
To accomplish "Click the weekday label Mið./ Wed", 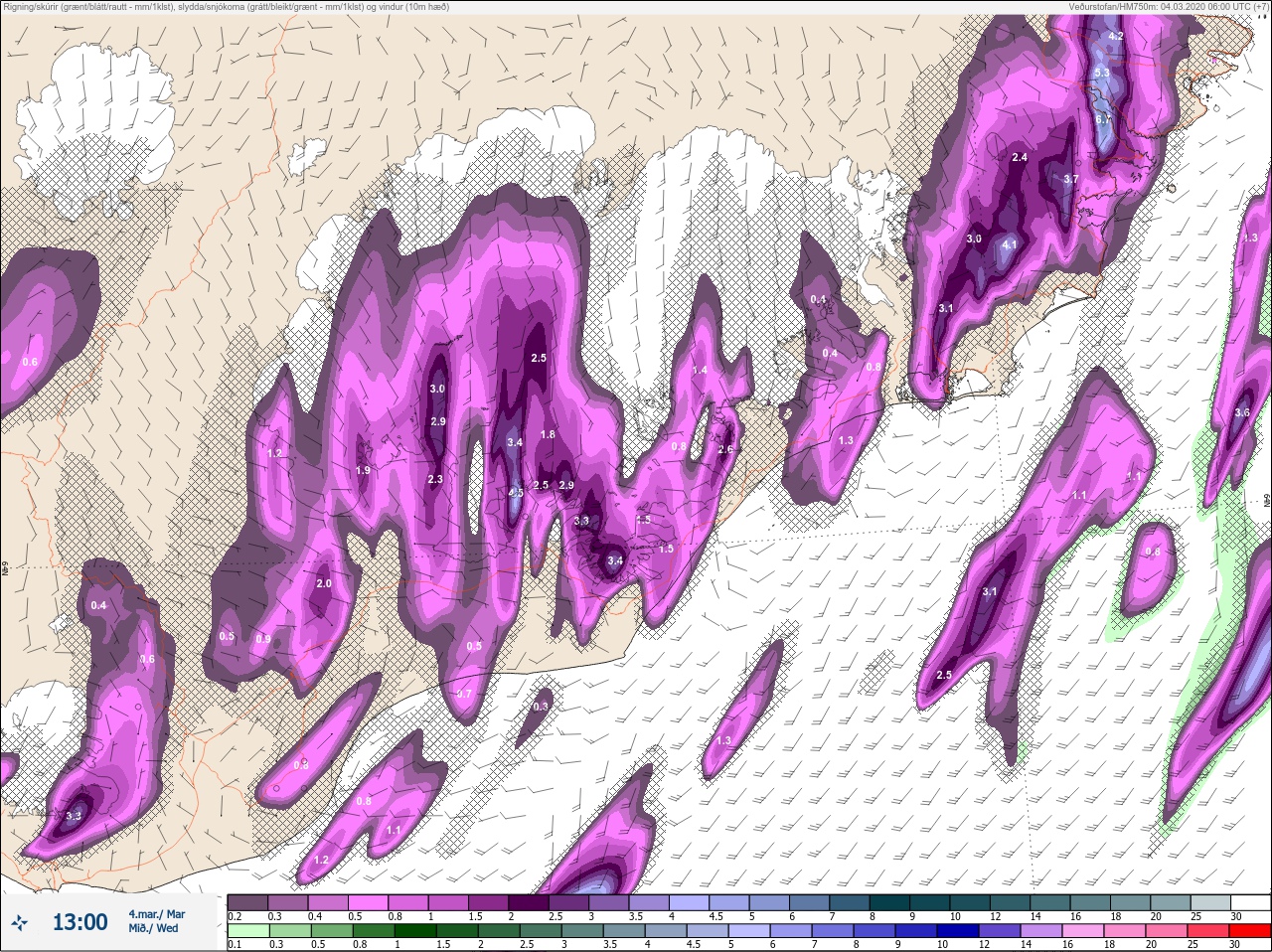I will [153, 928].
